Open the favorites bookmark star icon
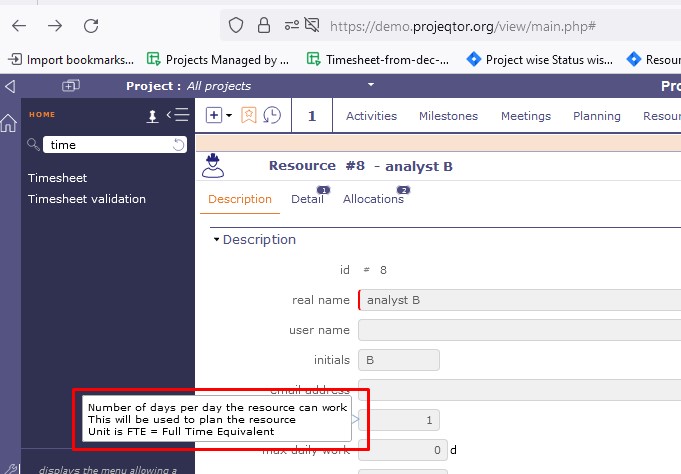The height and width of the screenshot is (474, 681). click(x=249, y=116)
